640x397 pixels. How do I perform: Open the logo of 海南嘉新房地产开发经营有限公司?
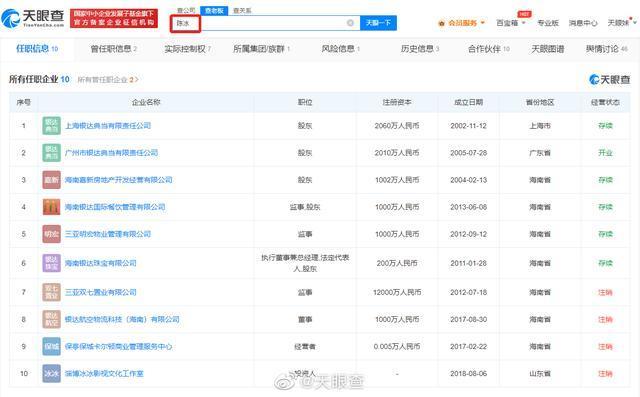point(51,180)
